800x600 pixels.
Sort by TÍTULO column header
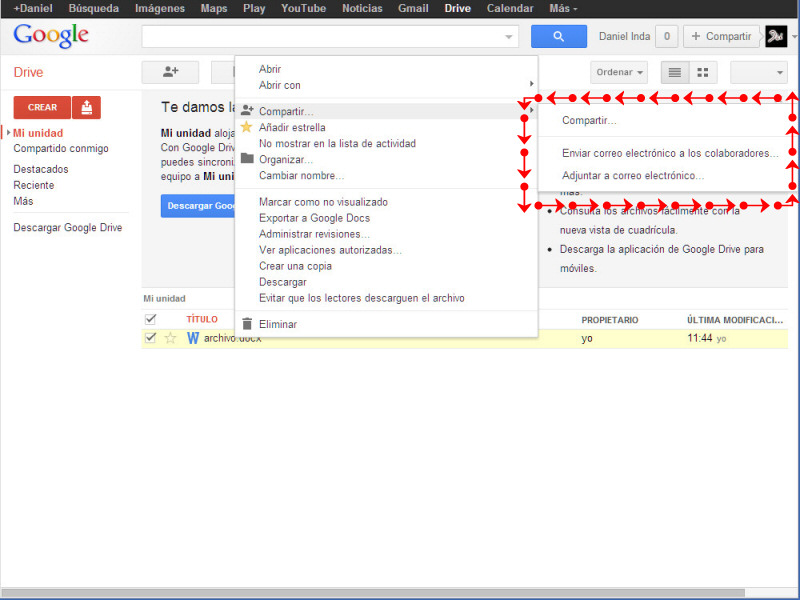coord(202,319)
